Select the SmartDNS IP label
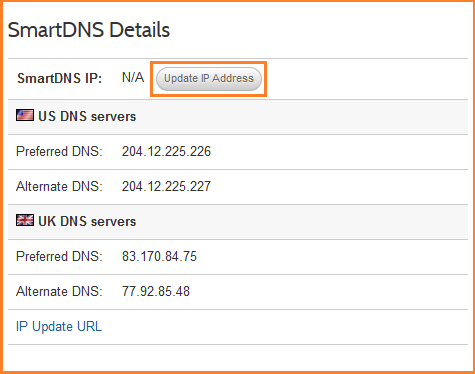The height and width of the screenshot is (374, 475). pos(59,78)
